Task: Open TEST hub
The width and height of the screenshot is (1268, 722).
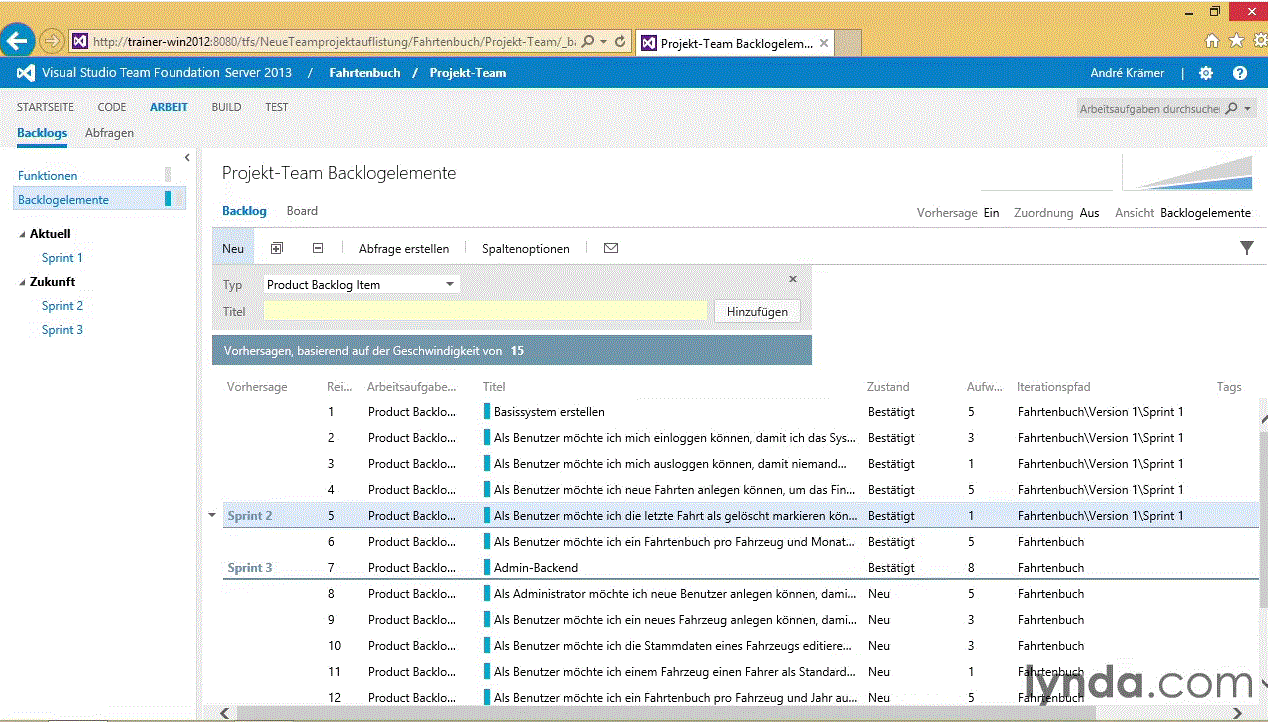Action: pos(276,107)
